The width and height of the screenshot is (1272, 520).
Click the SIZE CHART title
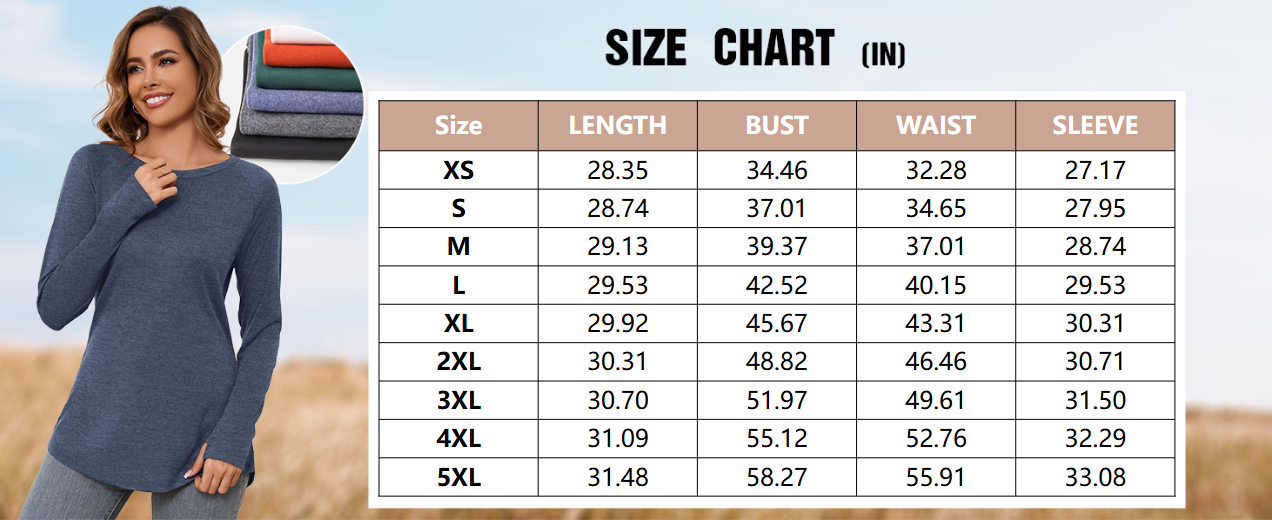719,49
